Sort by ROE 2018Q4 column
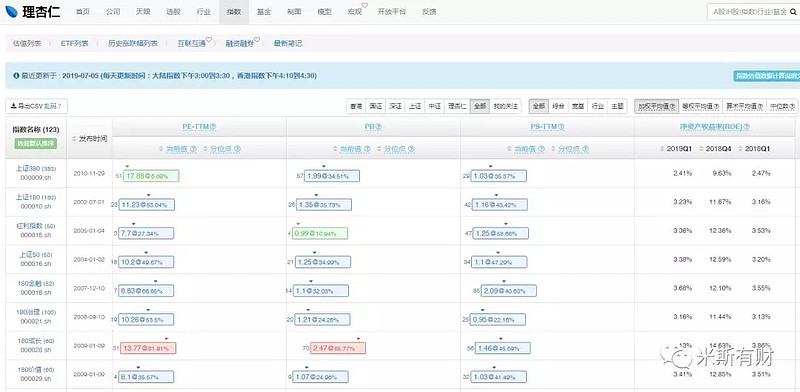Screen dimensions: 800x392 pyautogui.click(x=715, y=149)
